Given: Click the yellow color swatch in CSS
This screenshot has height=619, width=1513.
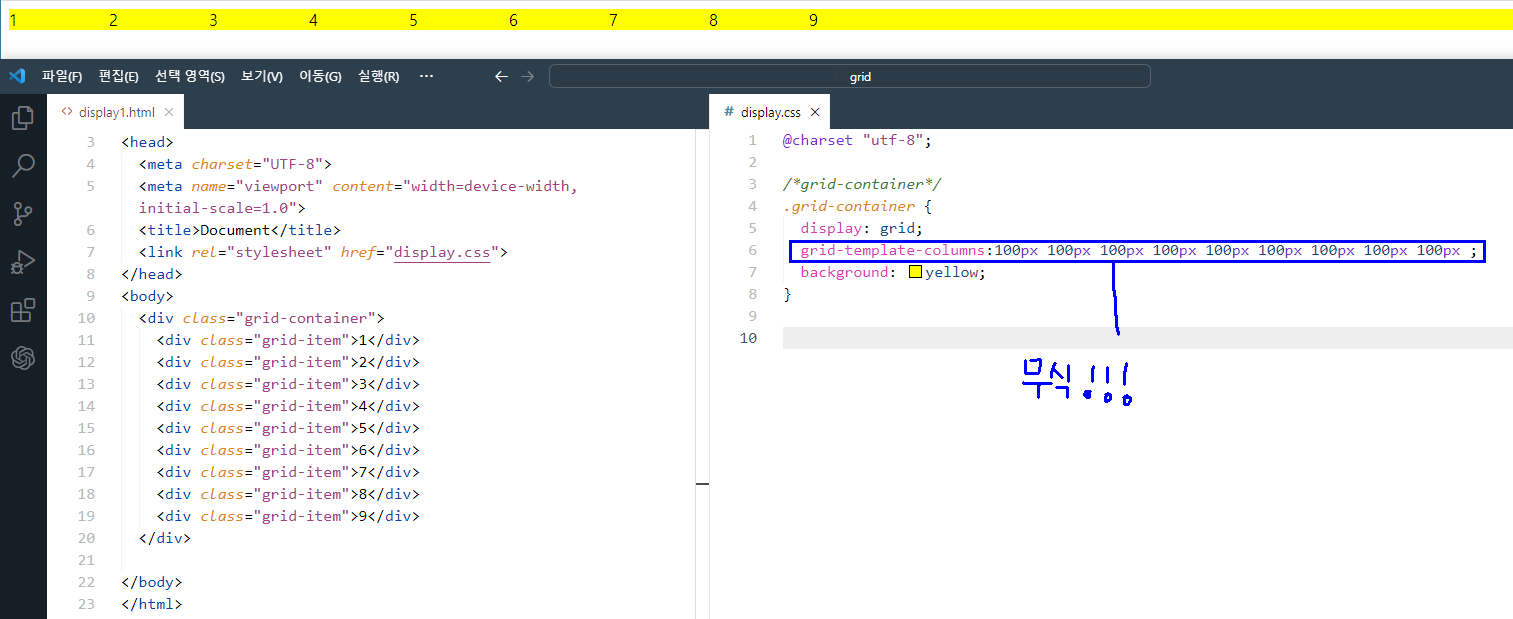Looking at the screenshot, I should [x=915, y=272].
